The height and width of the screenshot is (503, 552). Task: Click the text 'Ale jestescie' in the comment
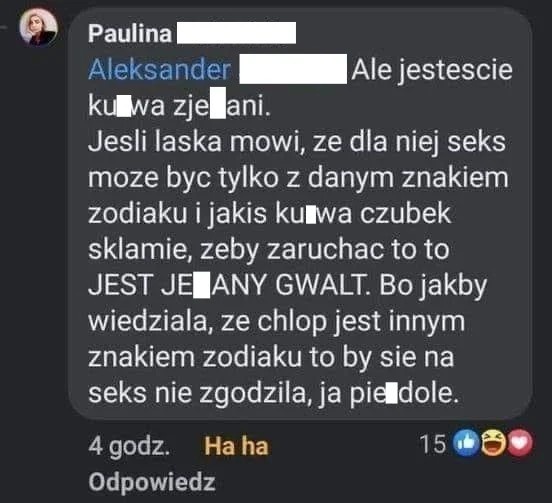click(x=432, y=70)
